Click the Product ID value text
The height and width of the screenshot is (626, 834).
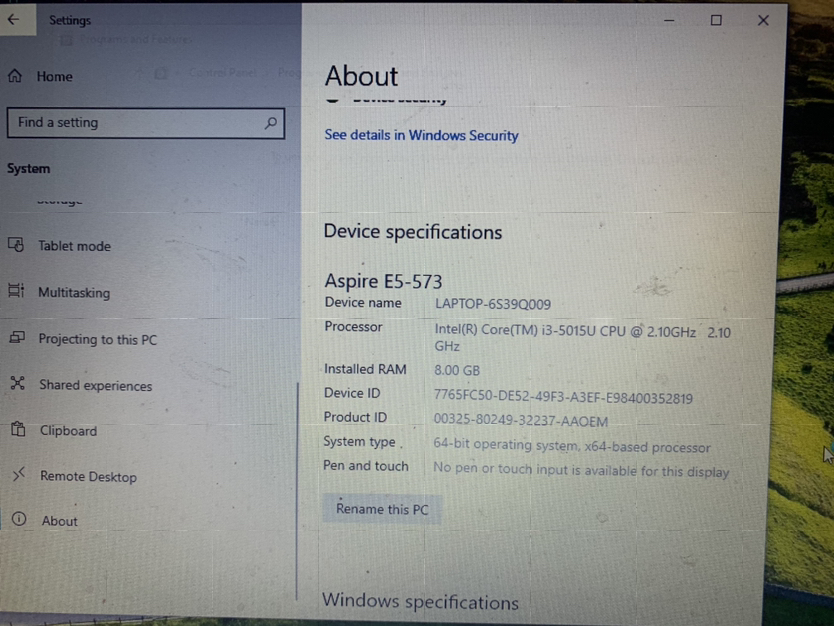[x=520, y=421]
